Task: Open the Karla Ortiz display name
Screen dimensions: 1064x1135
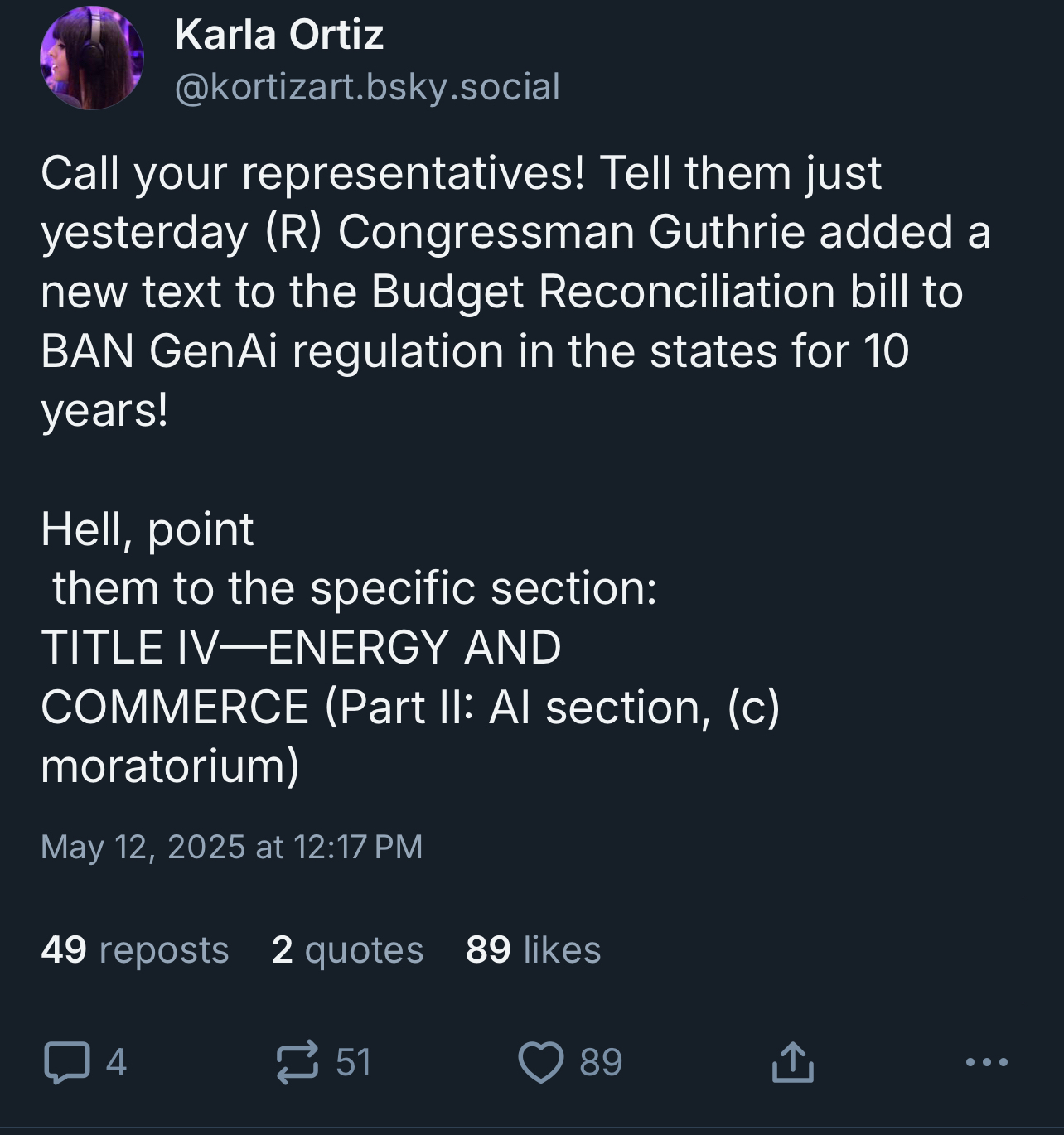Action: pos(279,35)
